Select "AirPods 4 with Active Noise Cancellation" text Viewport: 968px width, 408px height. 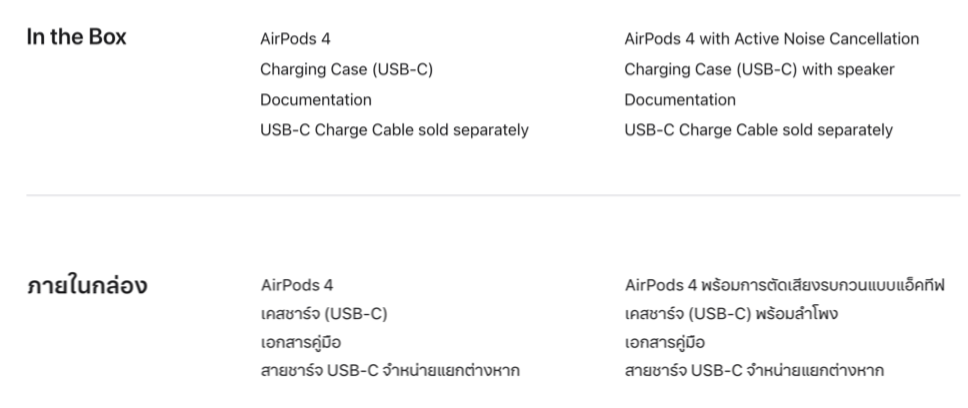771,40
